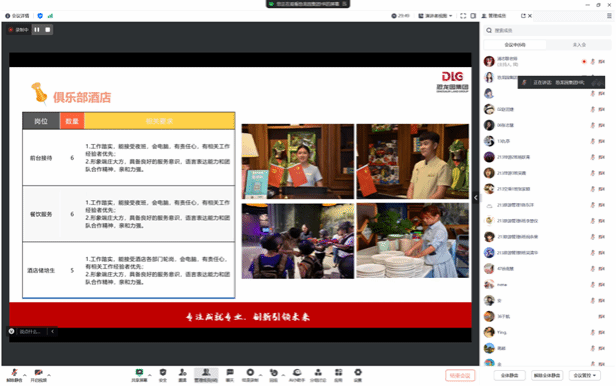Open the speaker view layout dropdown
The height and width of the screenshot is (386, 616).
pyautogui.click(x=435, y=16)
